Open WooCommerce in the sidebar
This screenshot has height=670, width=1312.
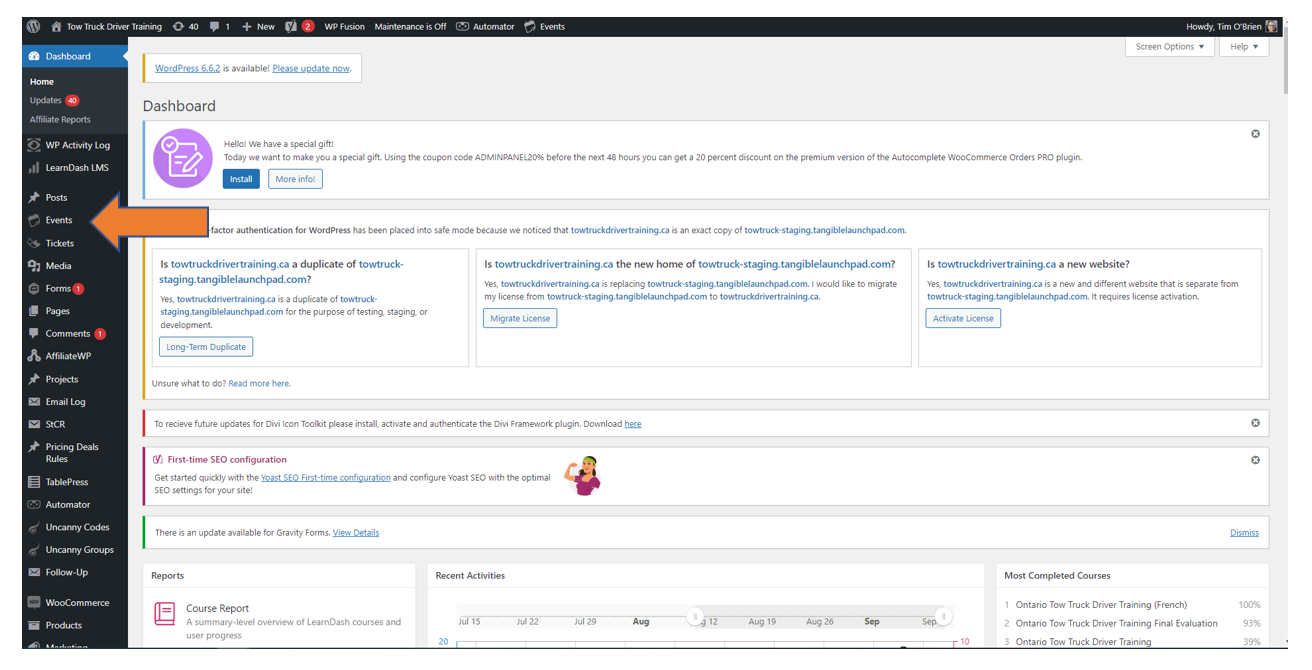point(76,603)
